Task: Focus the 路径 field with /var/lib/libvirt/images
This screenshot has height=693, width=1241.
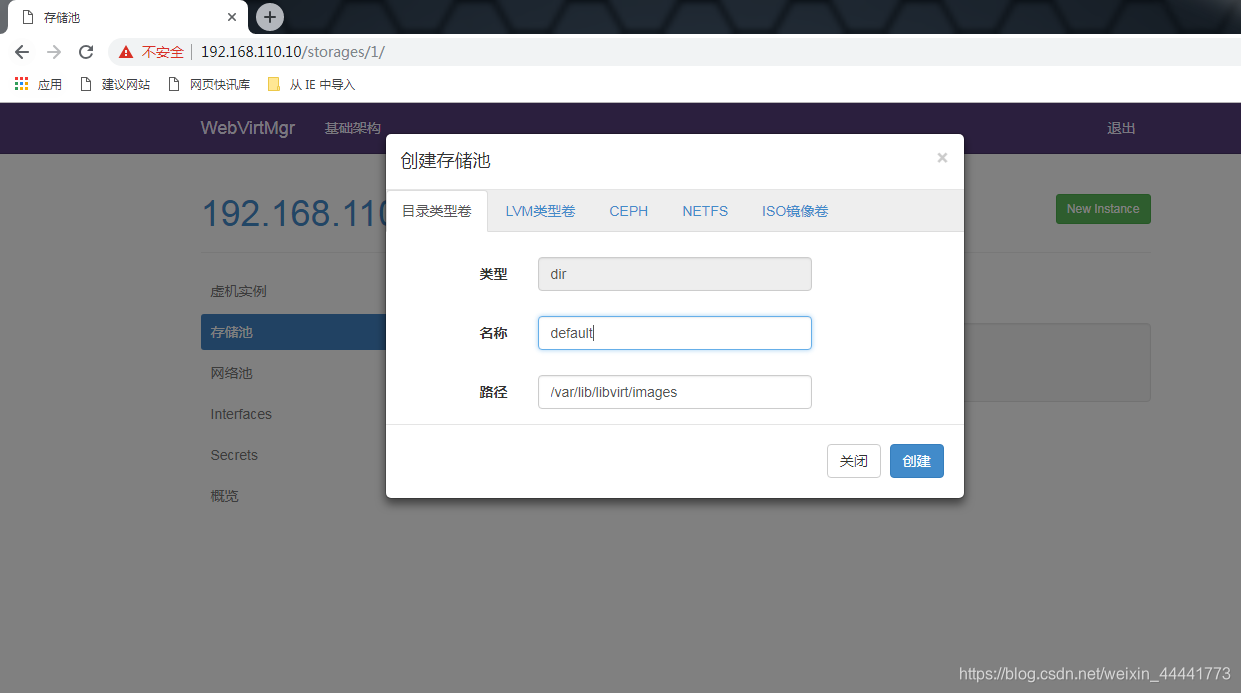Action: click(x=675, y=392)
